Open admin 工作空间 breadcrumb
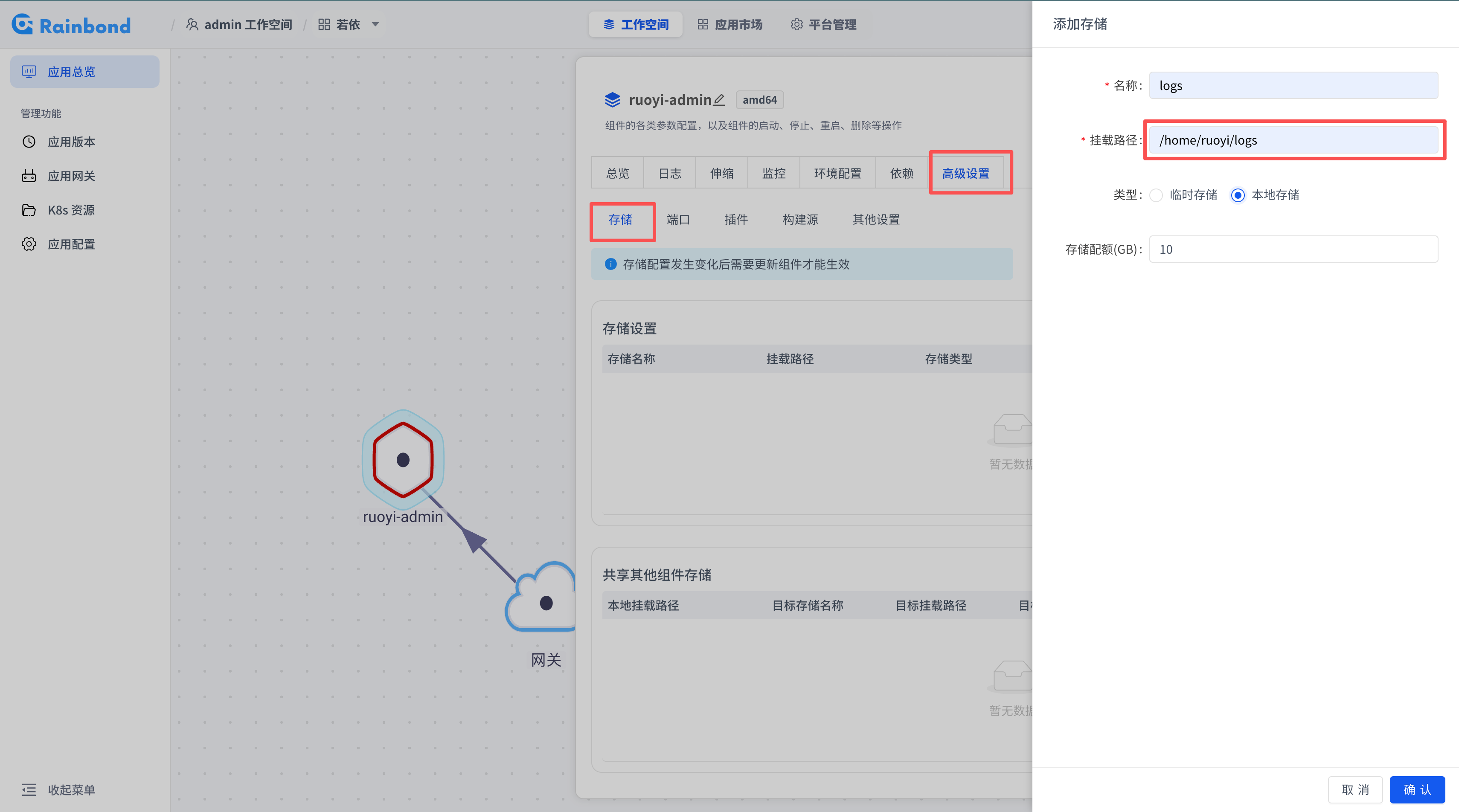Image resolution: width=1459 pixels, height=812 pixels. tap(240, 24)
